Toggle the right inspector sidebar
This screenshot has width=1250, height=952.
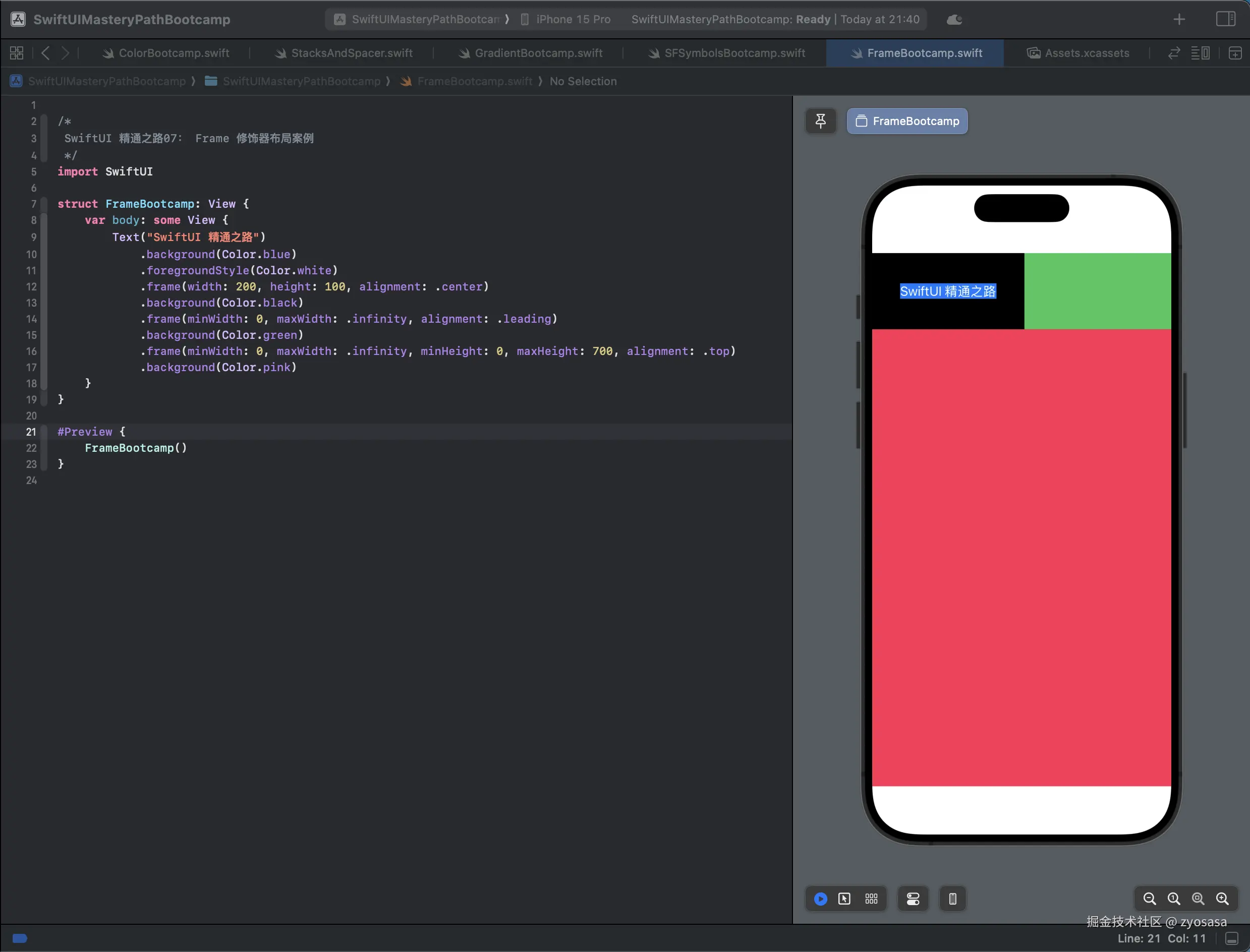pyautogui.click(x=1226, y=19)
